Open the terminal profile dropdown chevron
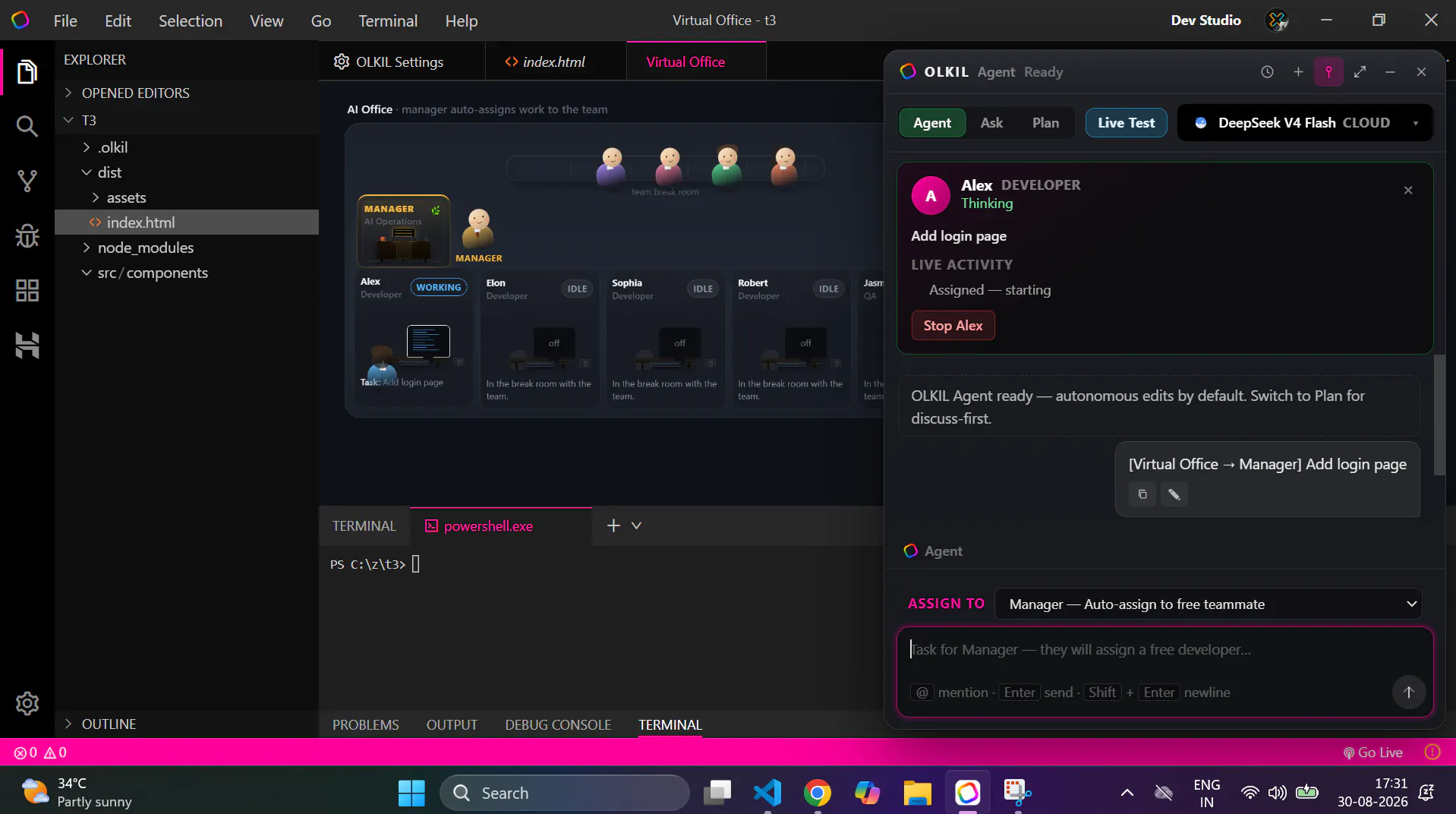Screen dimensions: 1456x814 (x=636, y=525)
